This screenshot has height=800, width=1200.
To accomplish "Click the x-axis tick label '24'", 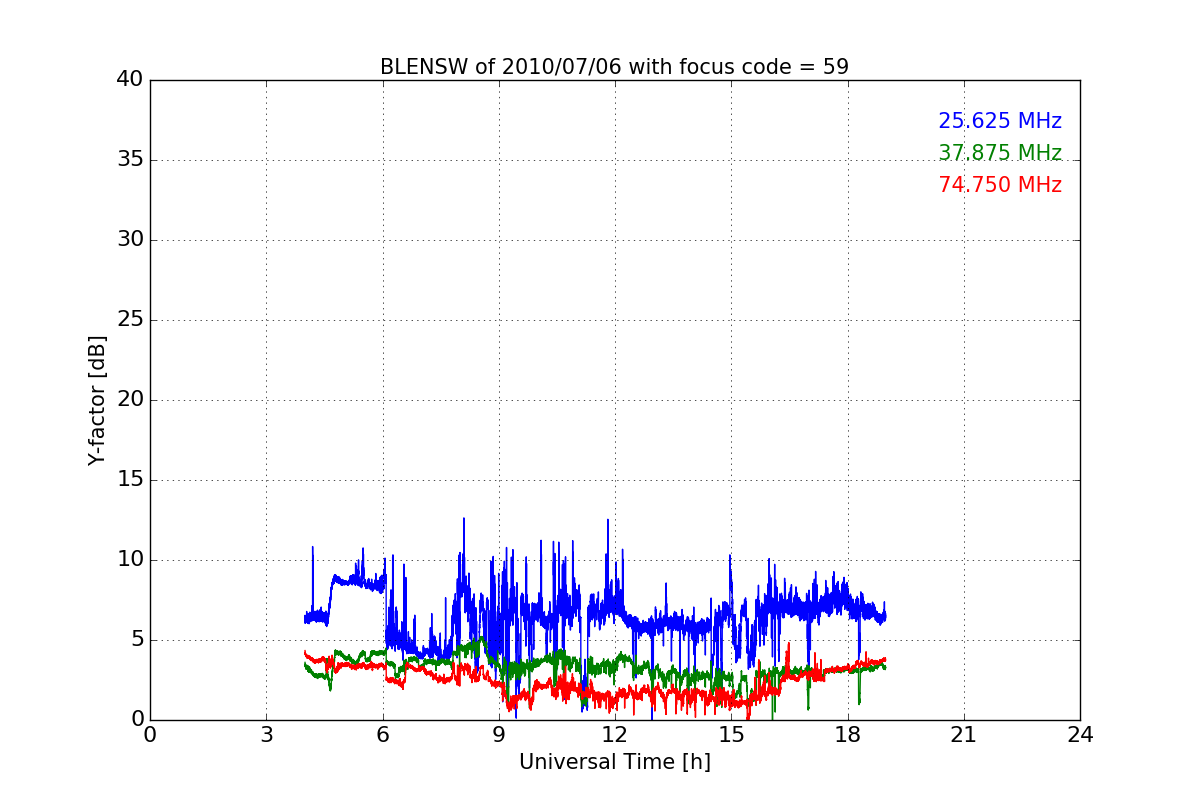I will pos(1080,735).
